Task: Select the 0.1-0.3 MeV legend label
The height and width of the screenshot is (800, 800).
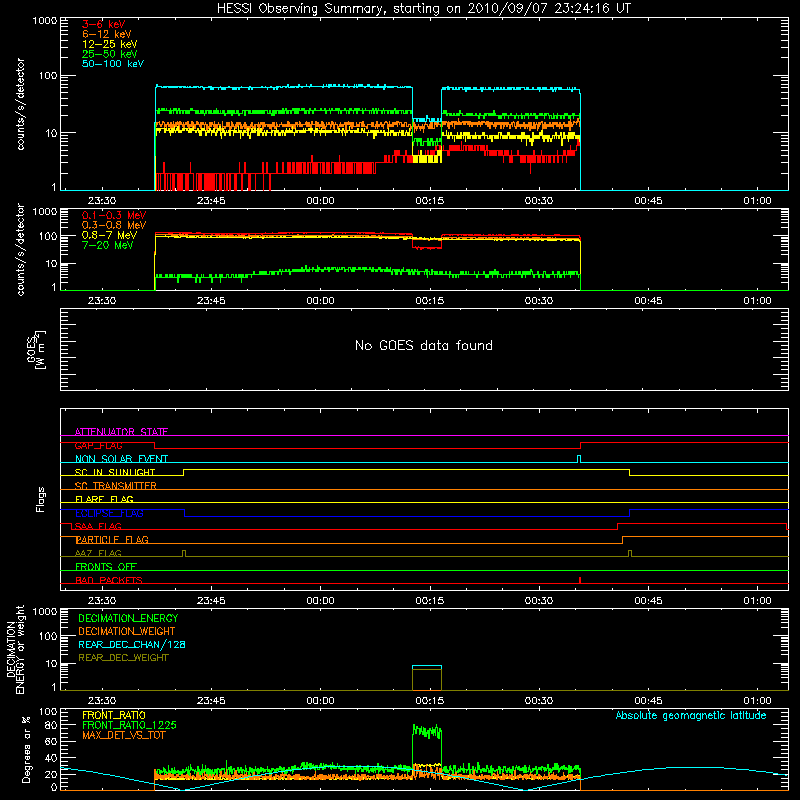Action: click(x=114, y=215)
